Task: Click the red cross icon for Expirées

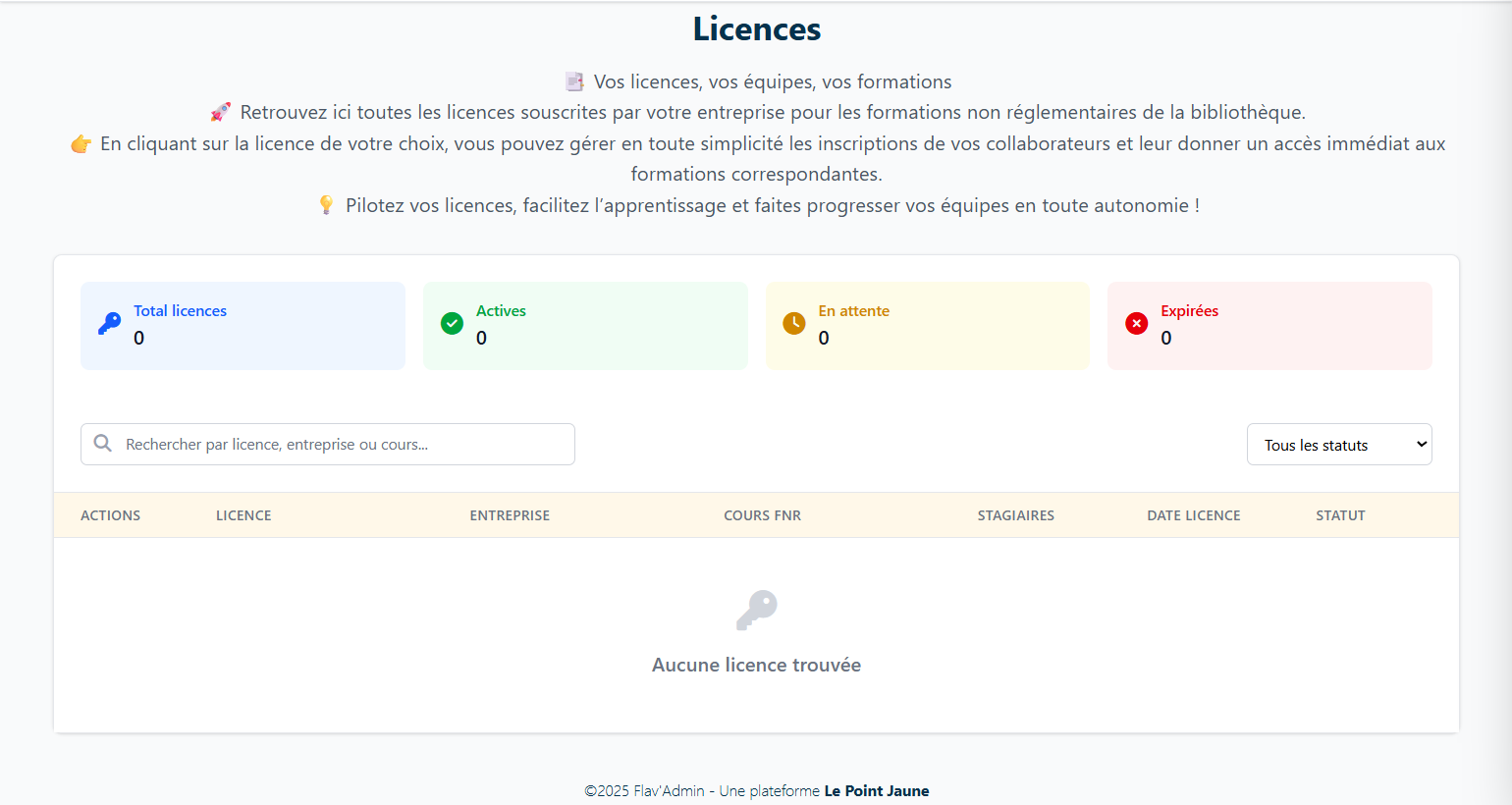Action: [x=1137, y=324]
